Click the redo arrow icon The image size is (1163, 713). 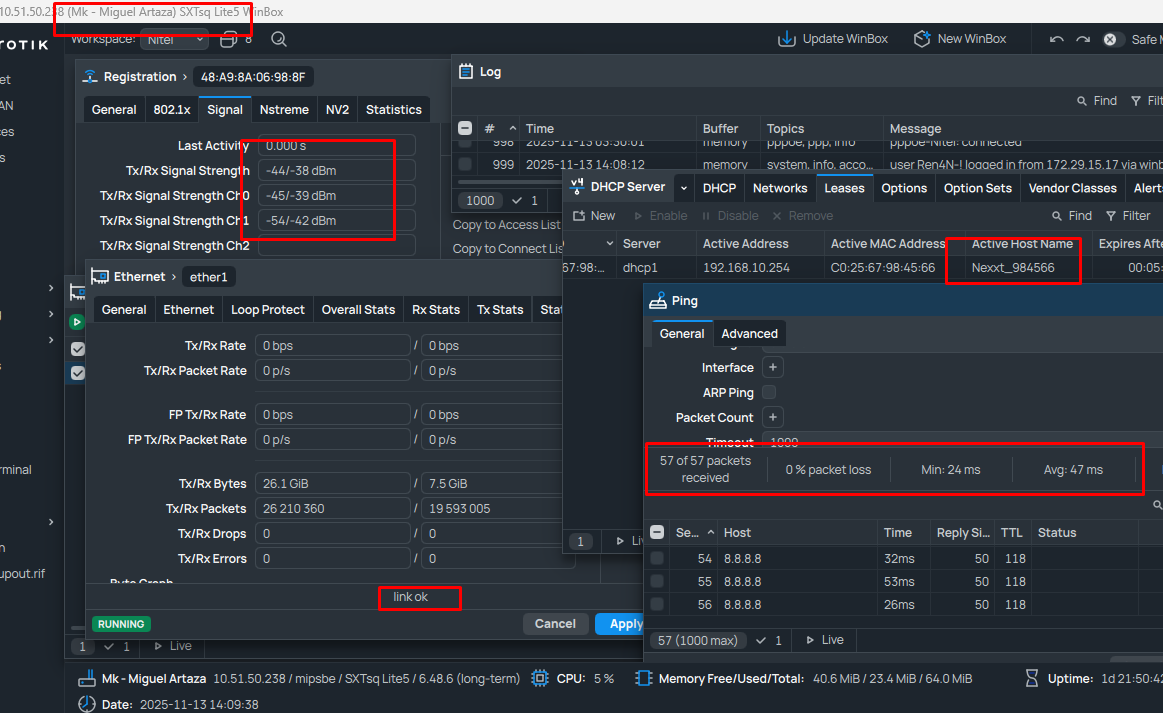(x=1082, y=39)
